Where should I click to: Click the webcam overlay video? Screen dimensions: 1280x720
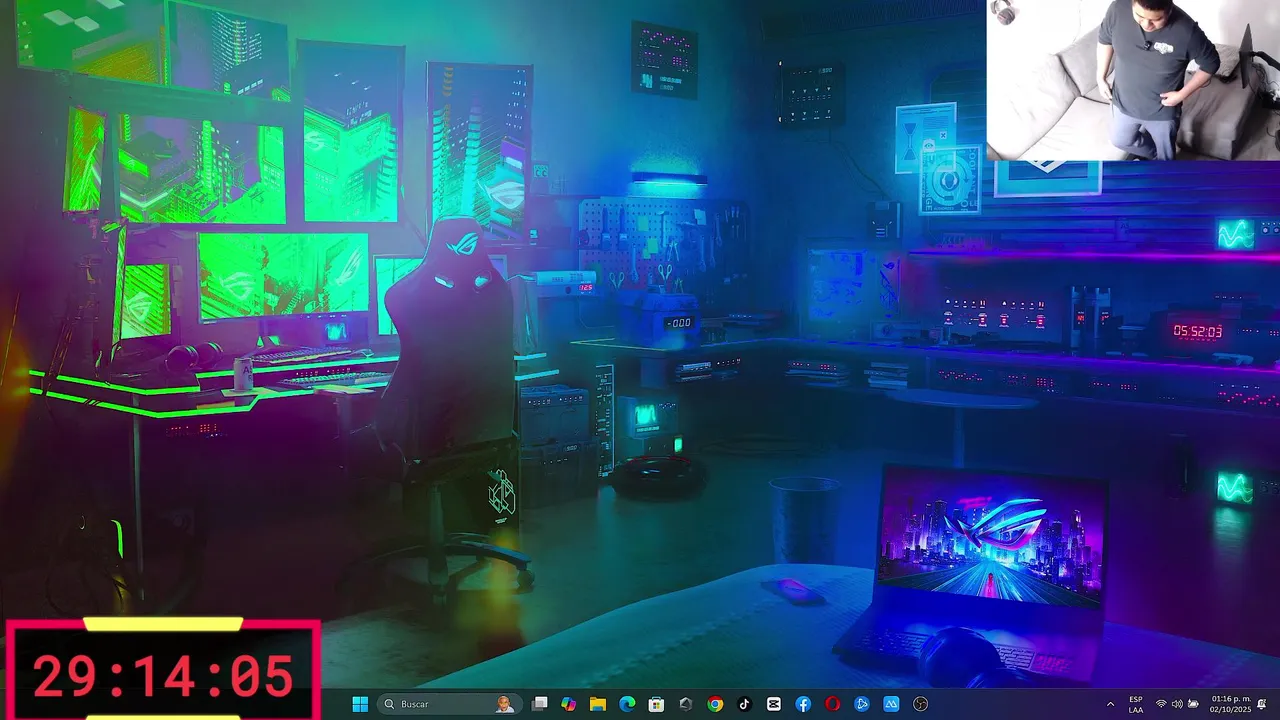coord(1133,80)
